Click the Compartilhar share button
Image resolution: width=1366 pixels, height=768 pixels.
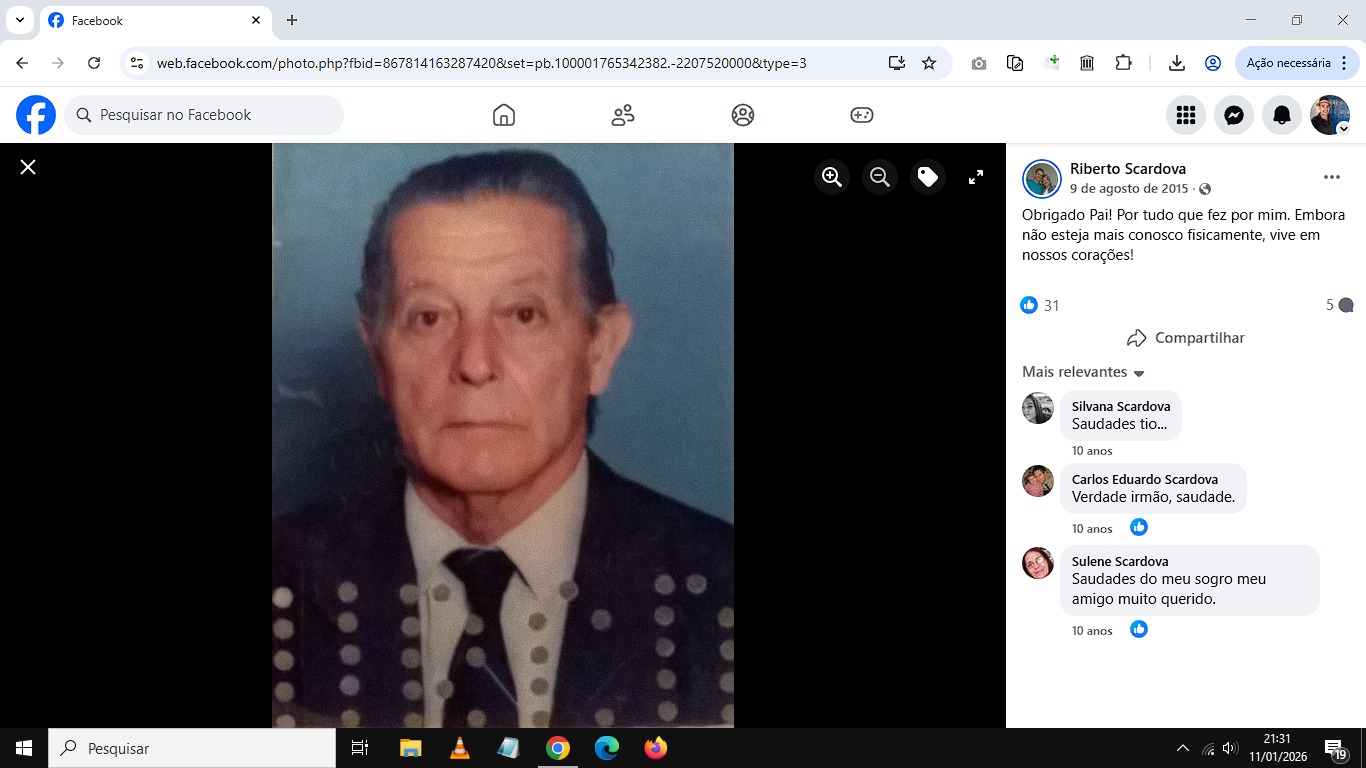(x=1186, y=338)
